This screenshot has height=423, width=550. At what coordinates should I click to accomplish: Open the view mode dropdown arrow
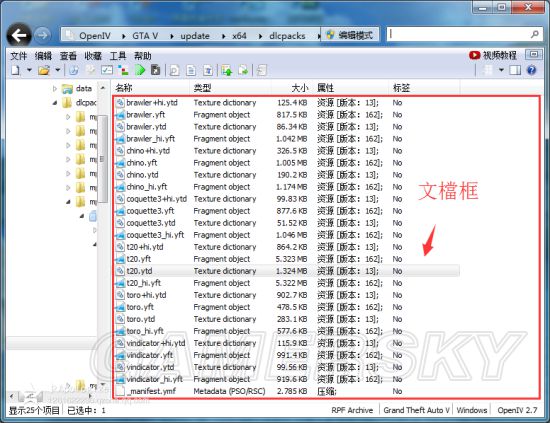click(501, 70)
